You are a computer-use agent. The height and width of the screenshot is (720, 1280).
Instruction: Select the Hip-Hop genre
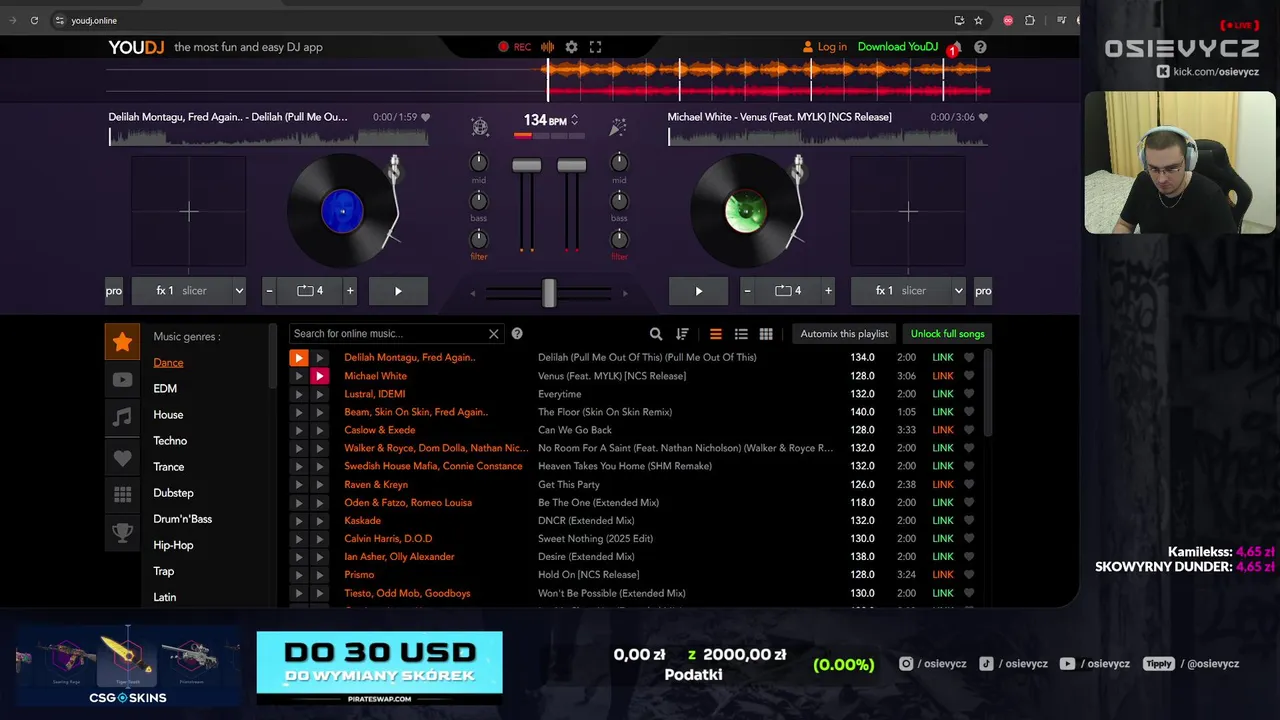(173, 545)
